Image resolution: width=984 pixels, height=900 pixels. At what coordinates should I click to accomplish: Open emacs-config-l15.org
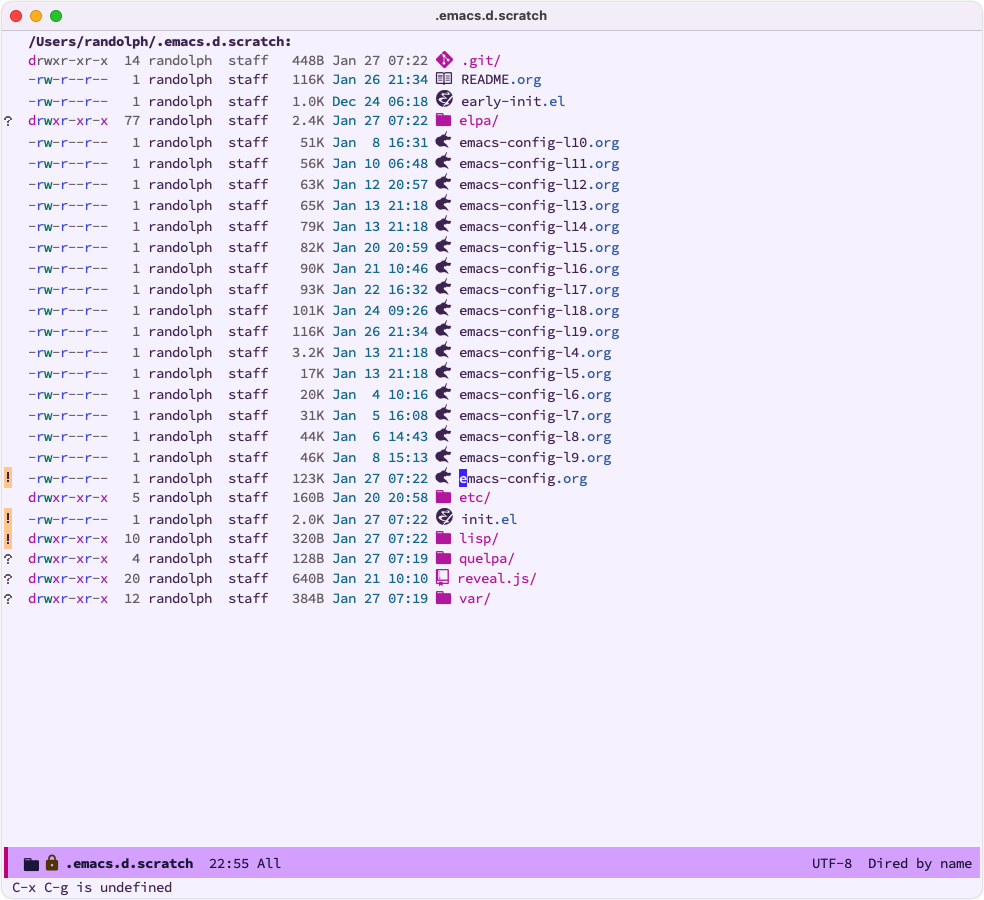(x=539, y=247)
